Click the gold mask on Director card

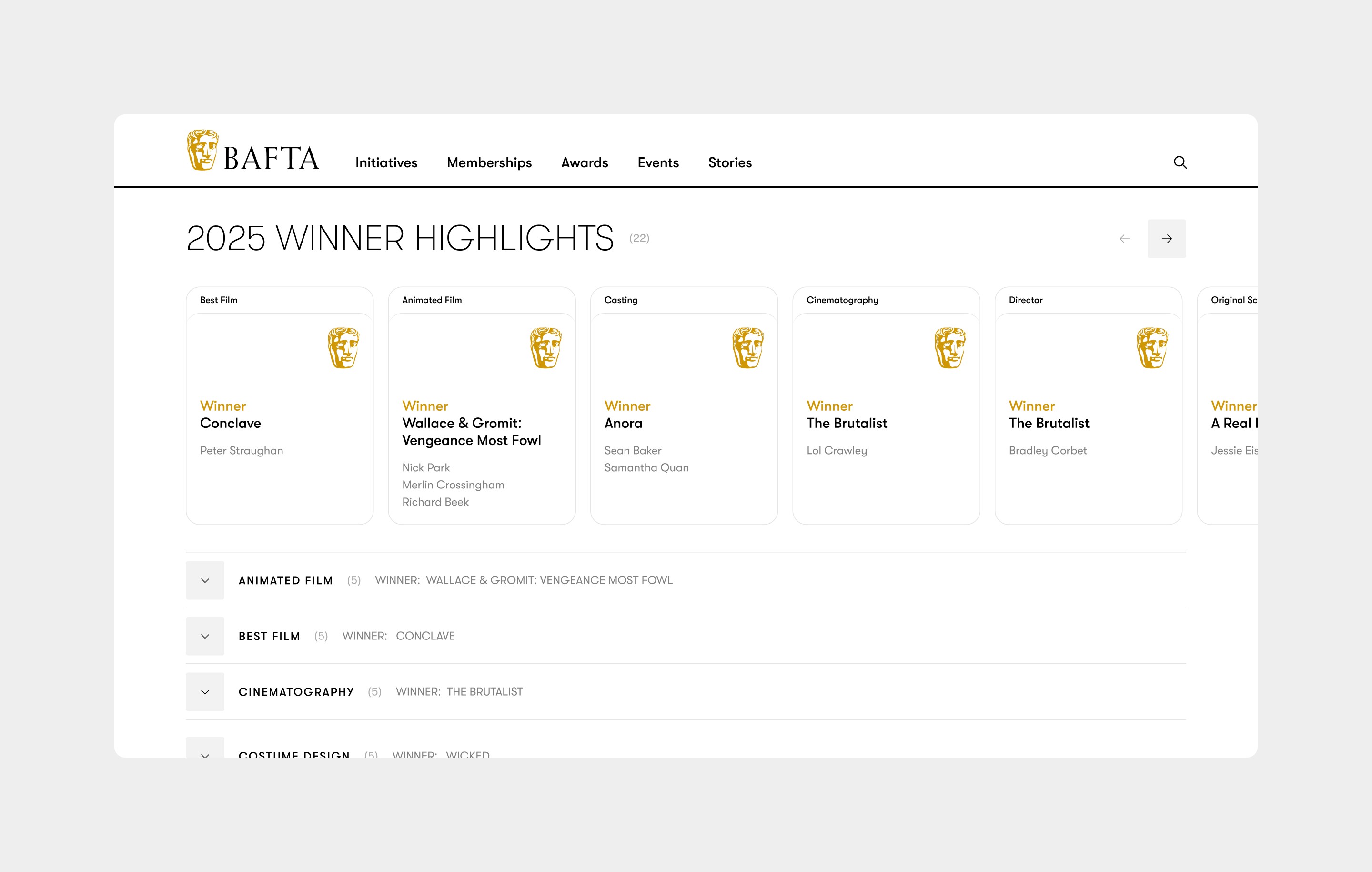click(x=1152, y=348)
